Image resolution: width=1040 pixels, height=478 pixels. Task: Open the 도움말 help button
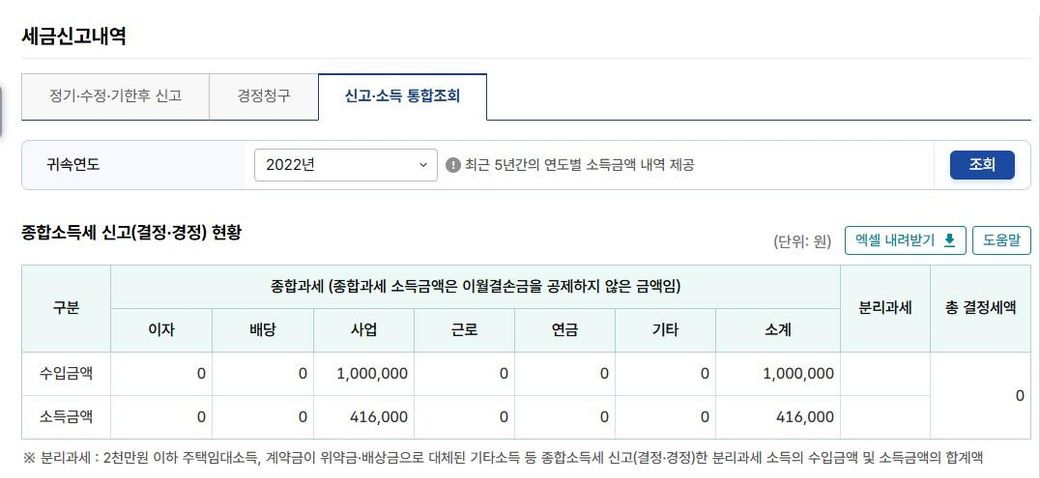click(1001, 240)
